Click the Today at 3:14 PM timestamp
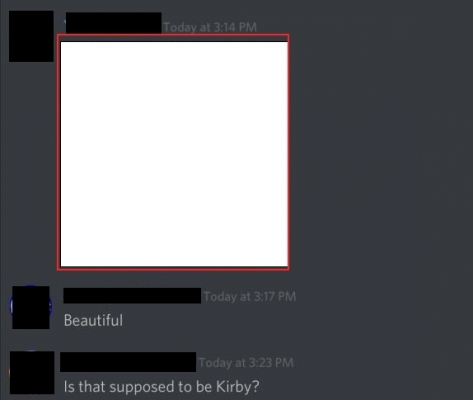The width and height of the screenshot is (473, 400). click(x=210, y=27)
